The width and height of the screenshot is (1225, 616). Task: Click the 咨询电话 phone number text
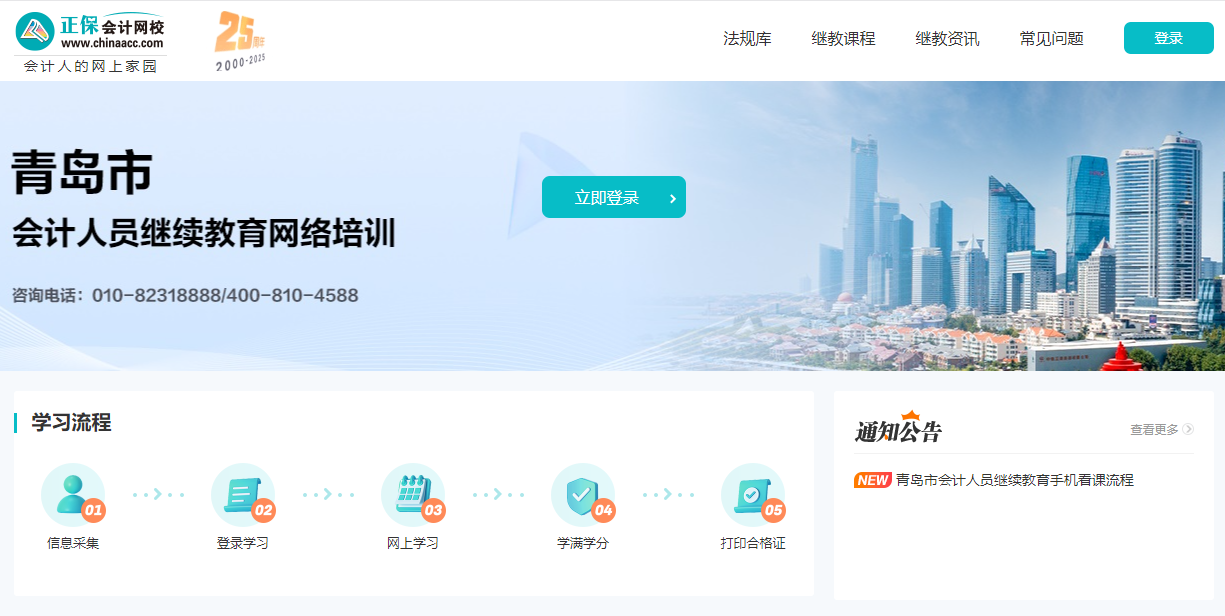point(185,295)
